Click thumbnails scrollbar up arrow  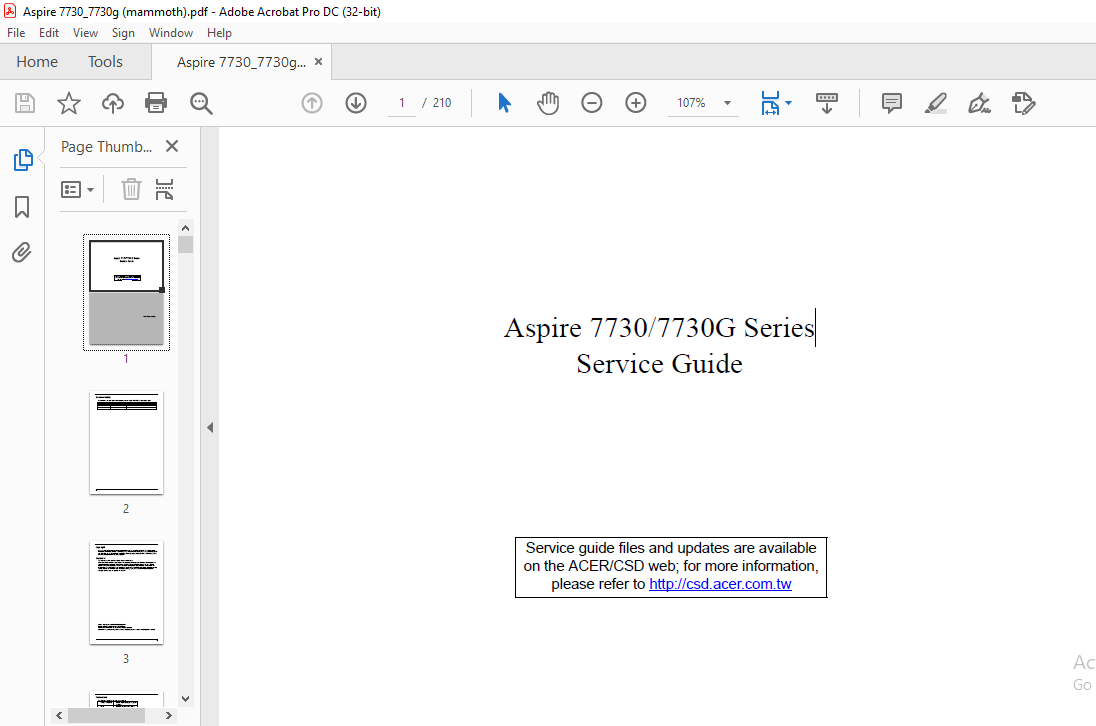[x=185, y=228]
